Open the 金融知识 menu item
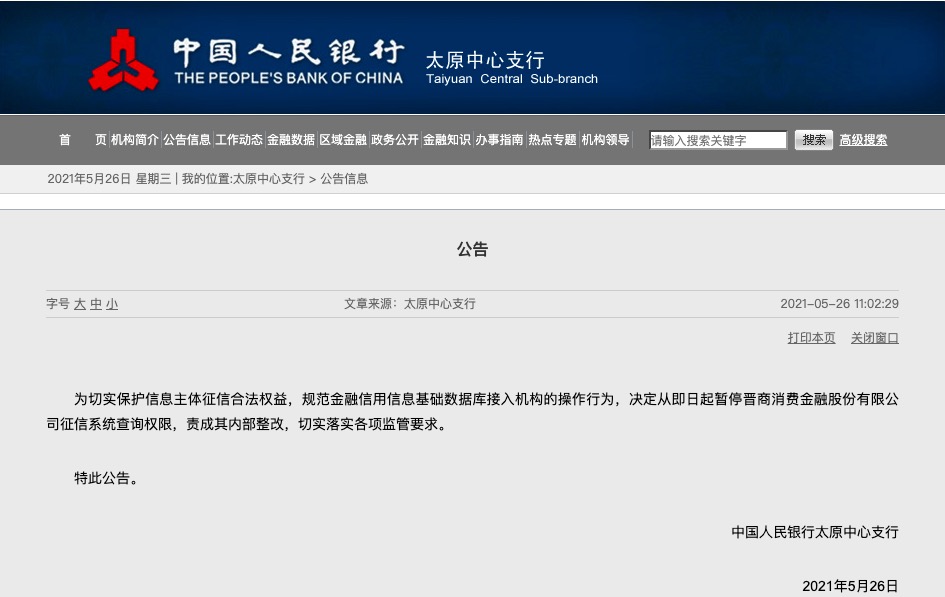 [x=447, y=140]
